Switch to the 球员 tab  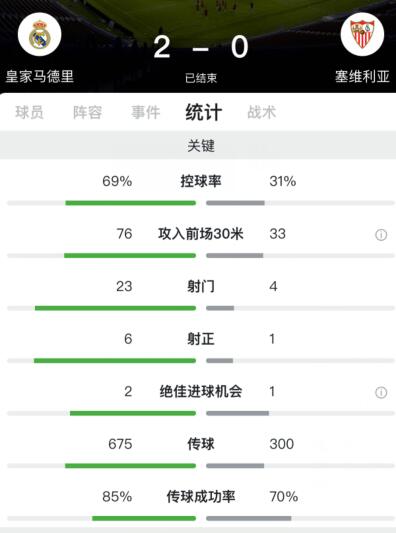pyautogui.click(x=29, y=112)
